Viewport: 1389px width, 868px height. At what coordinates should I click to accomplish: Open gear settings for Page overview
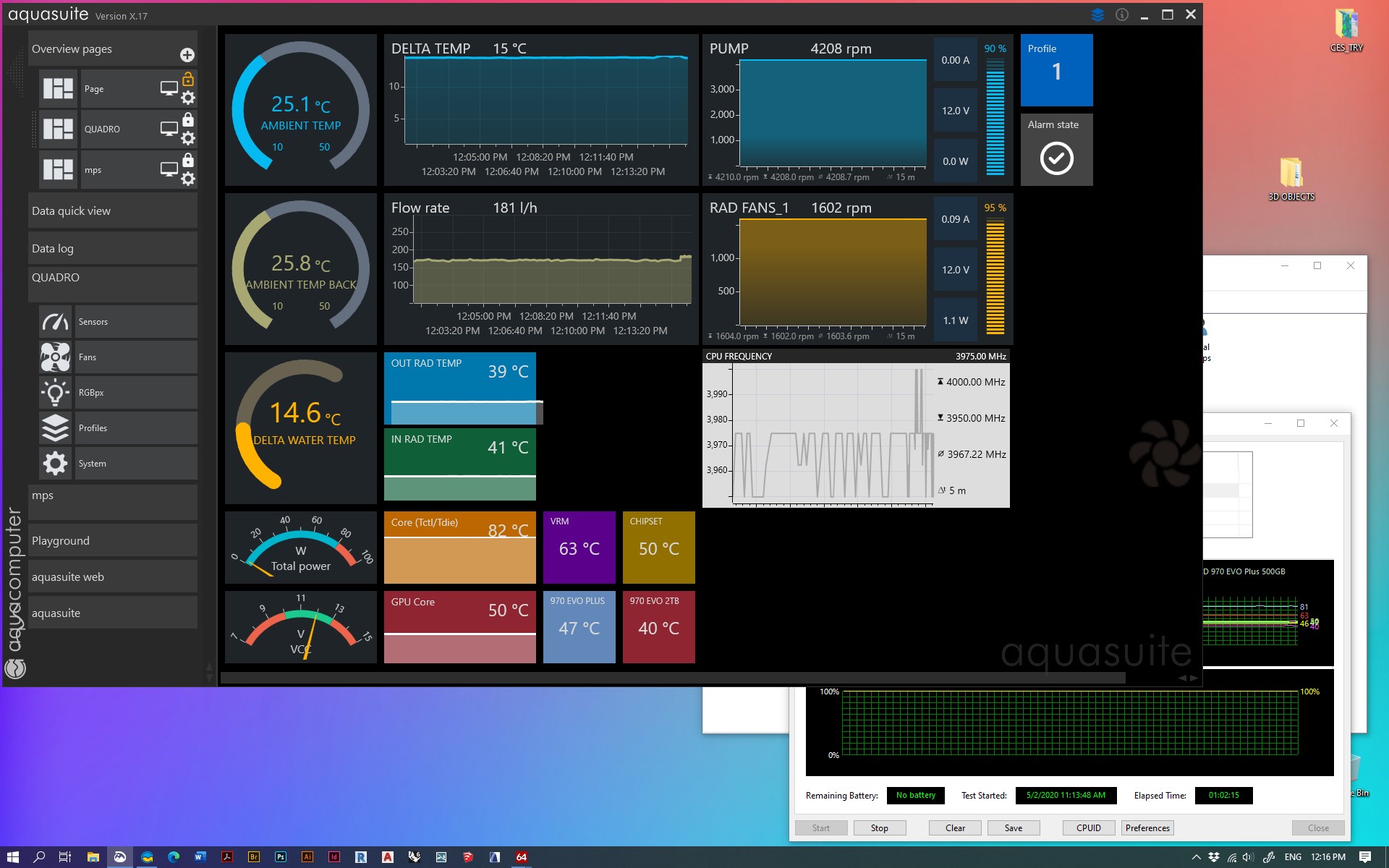[188, 98]
